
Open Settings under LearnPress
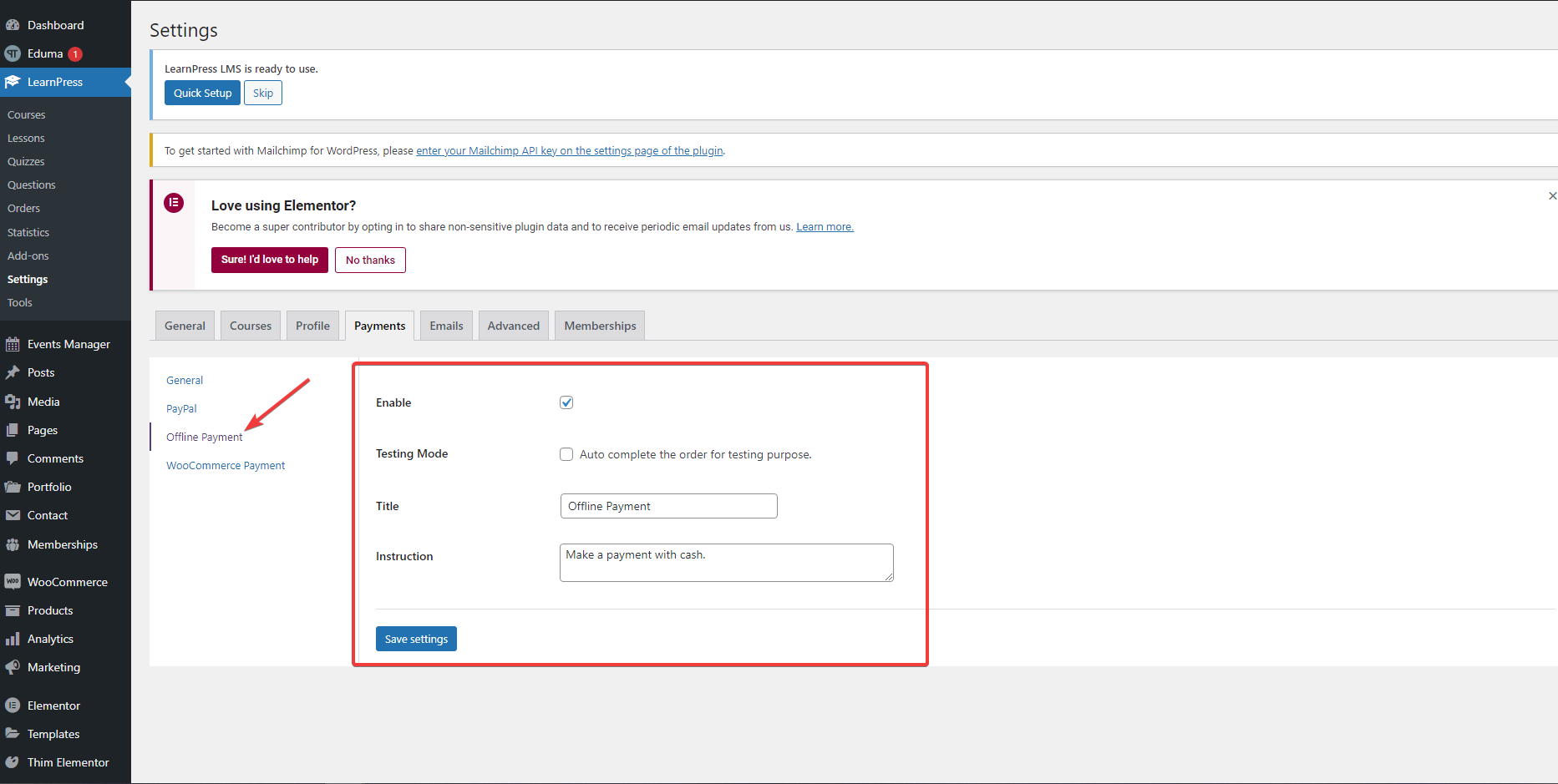[x=28, y=279]
